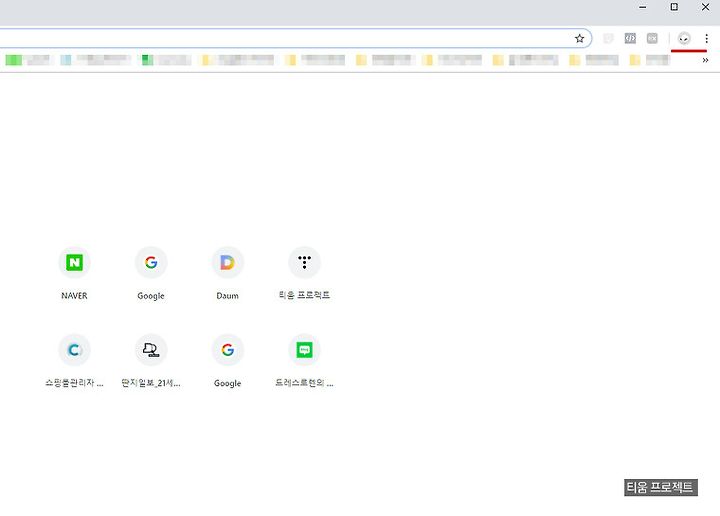Viewport: 720px width, 516px height.
Task: Open the 쇼핑몰관리자 shortcut with blue C icon
Action: pyautogui.click(x=74, y=360)
